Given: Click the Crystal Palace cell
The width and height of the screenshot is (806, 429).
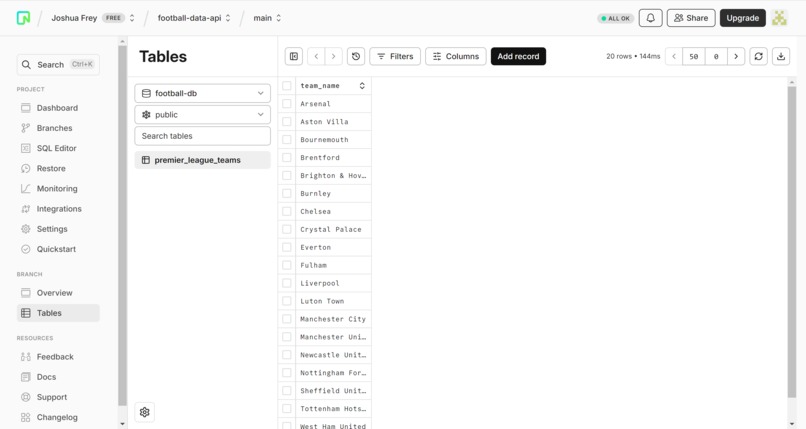Looking at the screenshot, I should 333,230.
